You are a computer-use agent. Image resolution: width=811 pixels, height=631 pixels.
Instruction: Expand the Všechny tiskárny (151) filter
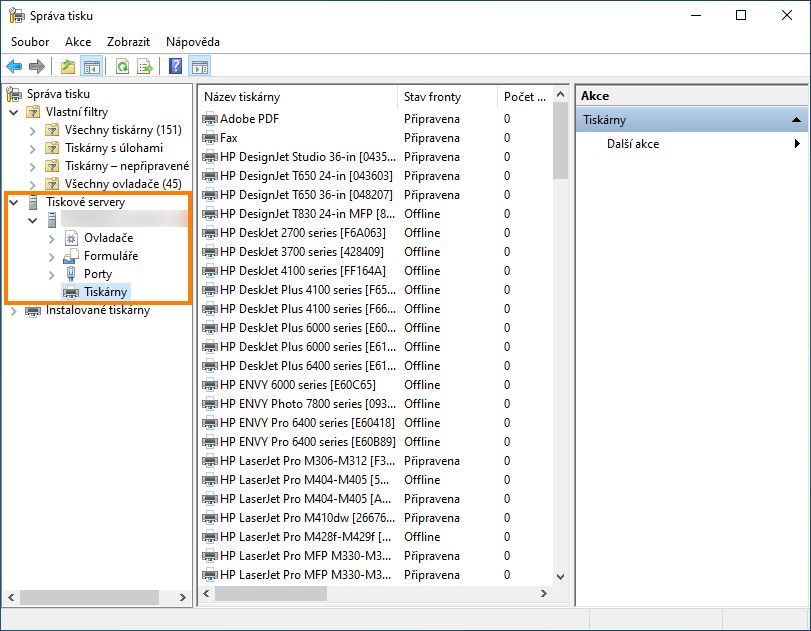click(33, 130)
